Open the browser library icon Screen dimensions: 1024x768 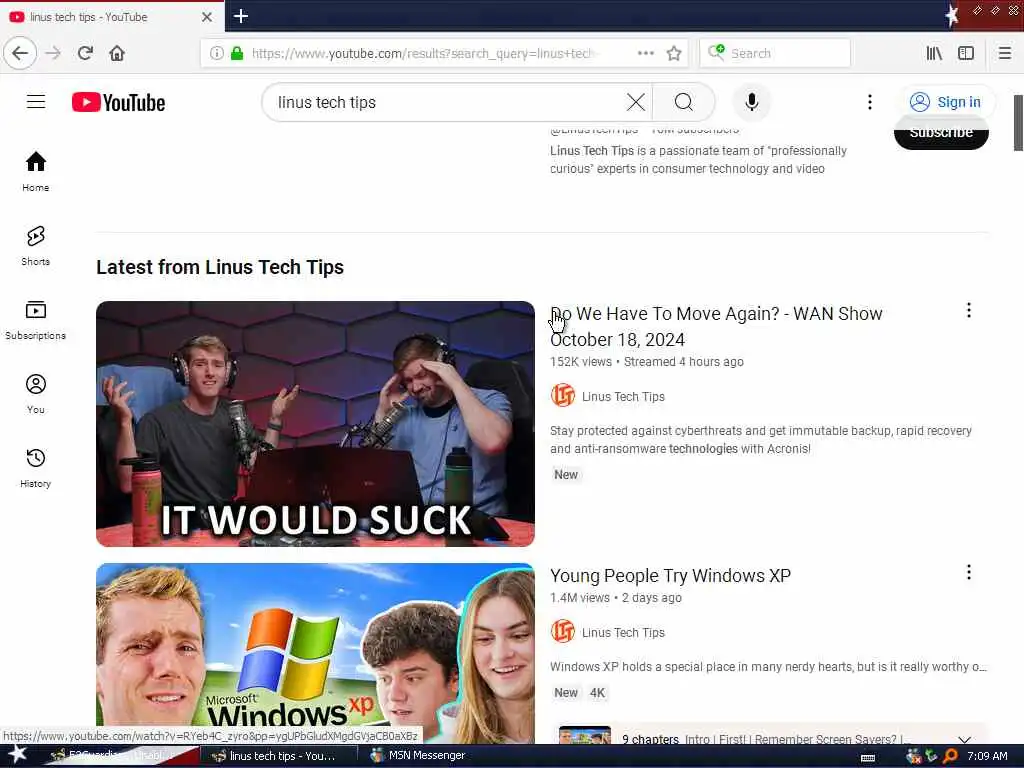click(x=934, y=54)
